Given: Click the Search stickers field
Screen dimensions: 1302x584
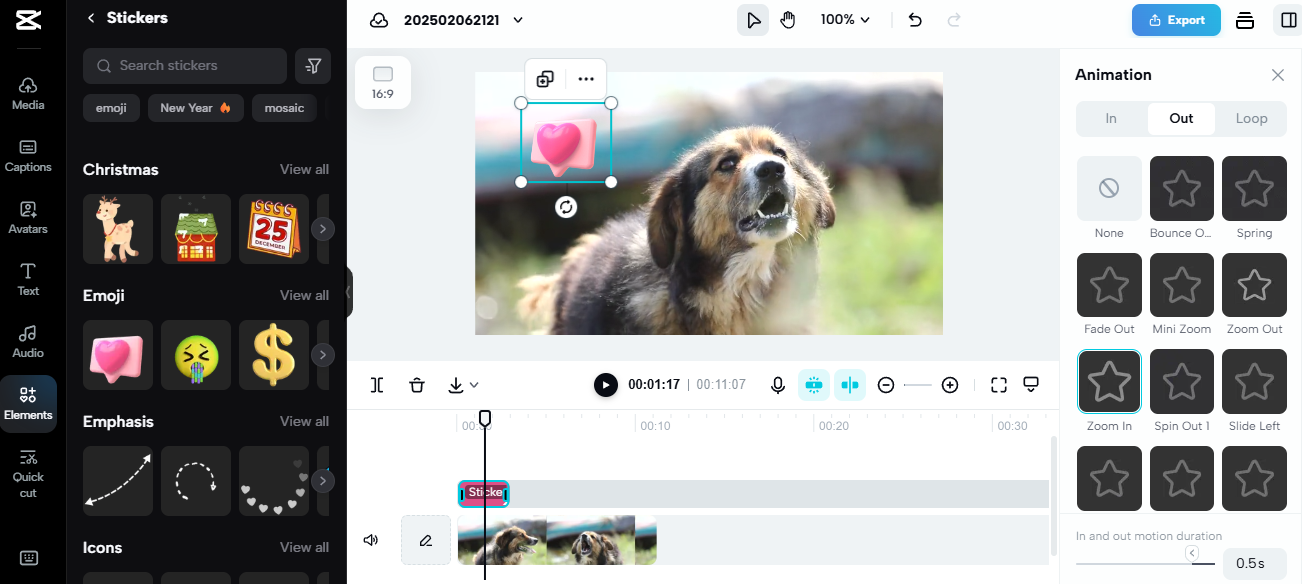Looking at the screenshot, I should (x=185, y=66).
